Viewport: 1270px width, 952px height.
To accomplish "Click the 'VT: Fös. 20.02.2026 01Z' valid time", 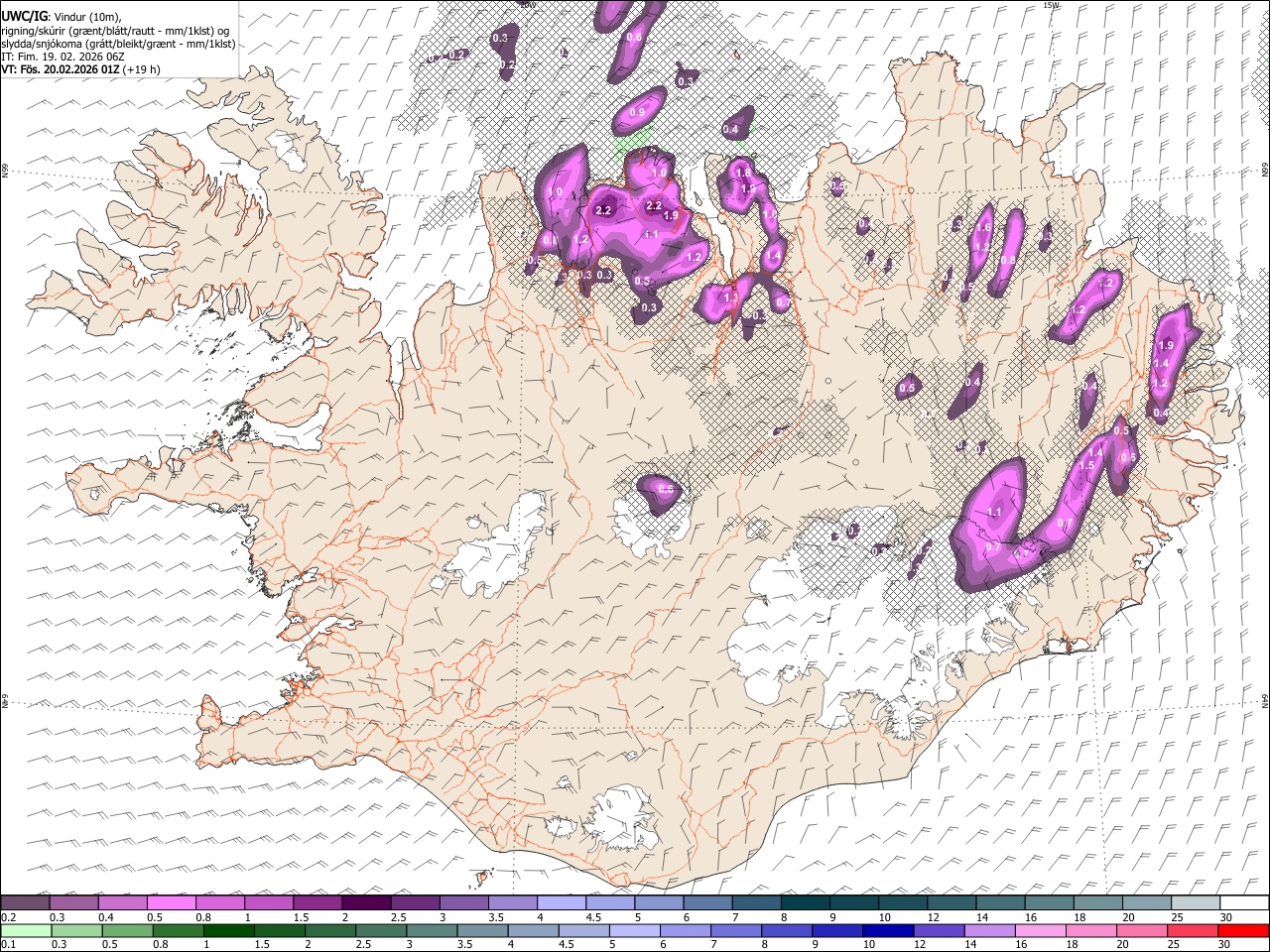I will click(x=61, y=69).
